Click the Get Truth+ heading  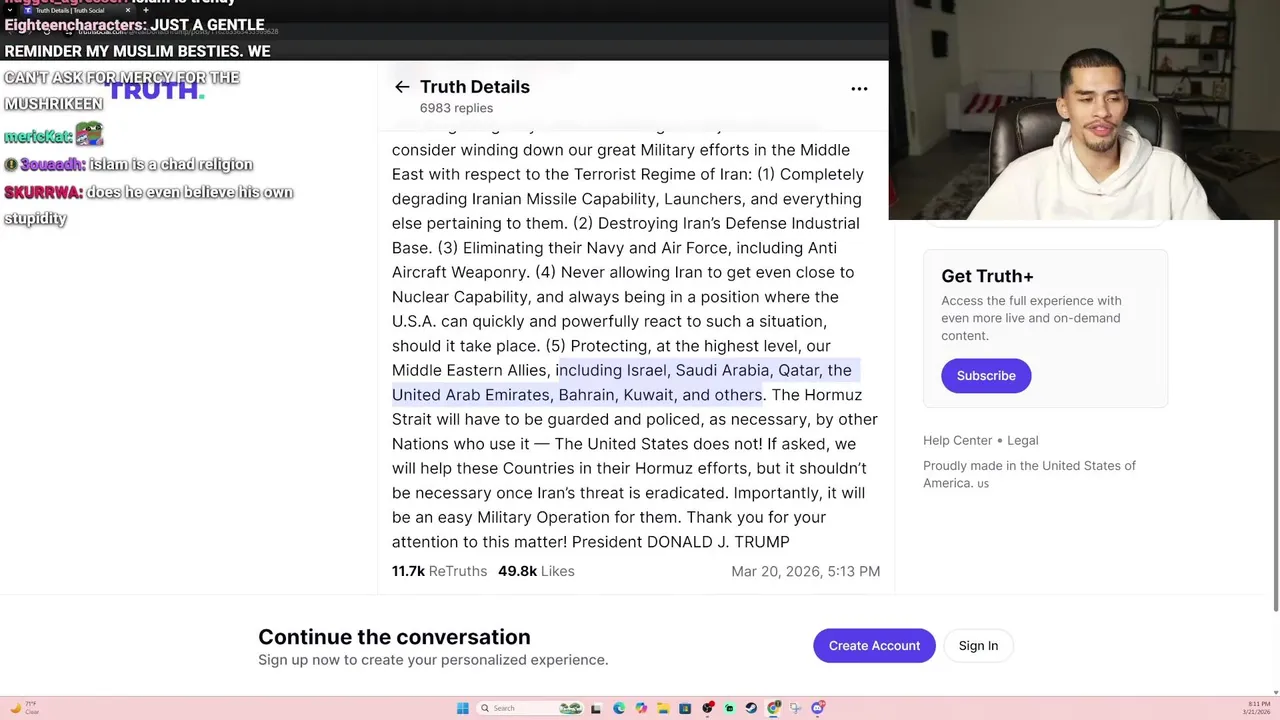(x=987, y=276)
